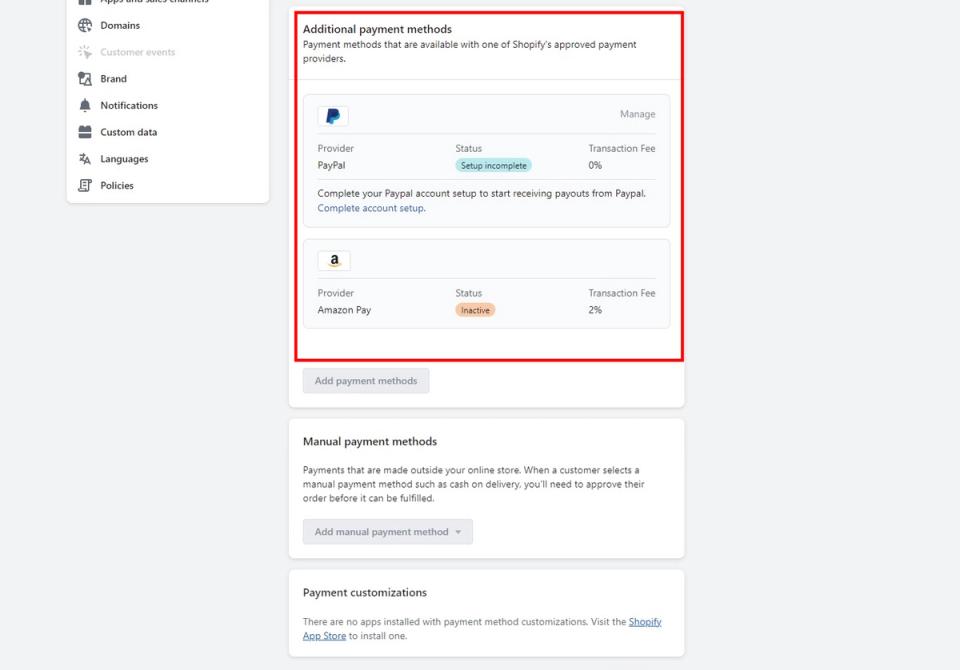Click Manual payment methods heading

[370, 442]
